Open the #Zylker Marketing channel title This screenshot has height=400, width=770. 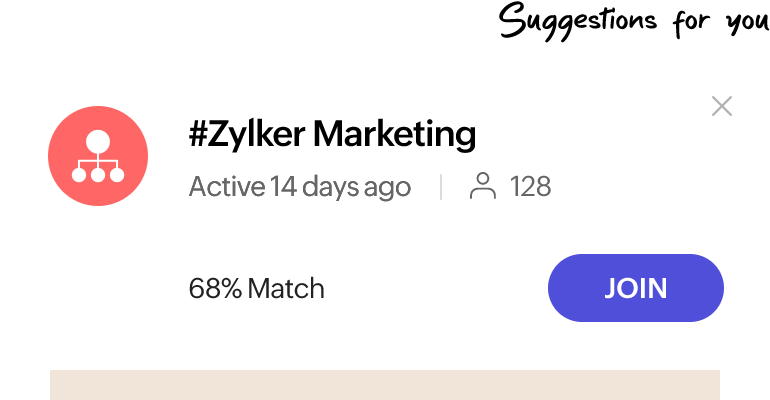332,133
